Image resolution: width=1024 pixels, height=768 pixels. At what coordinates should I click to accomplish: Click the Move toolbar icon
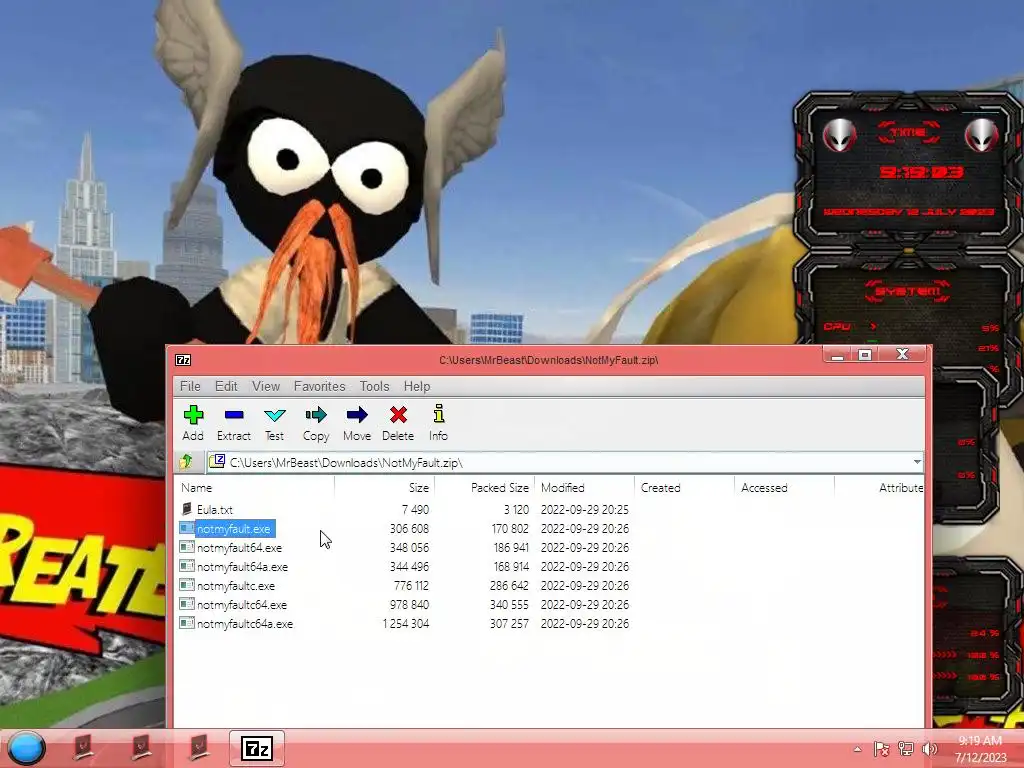(x=357, y=415)
